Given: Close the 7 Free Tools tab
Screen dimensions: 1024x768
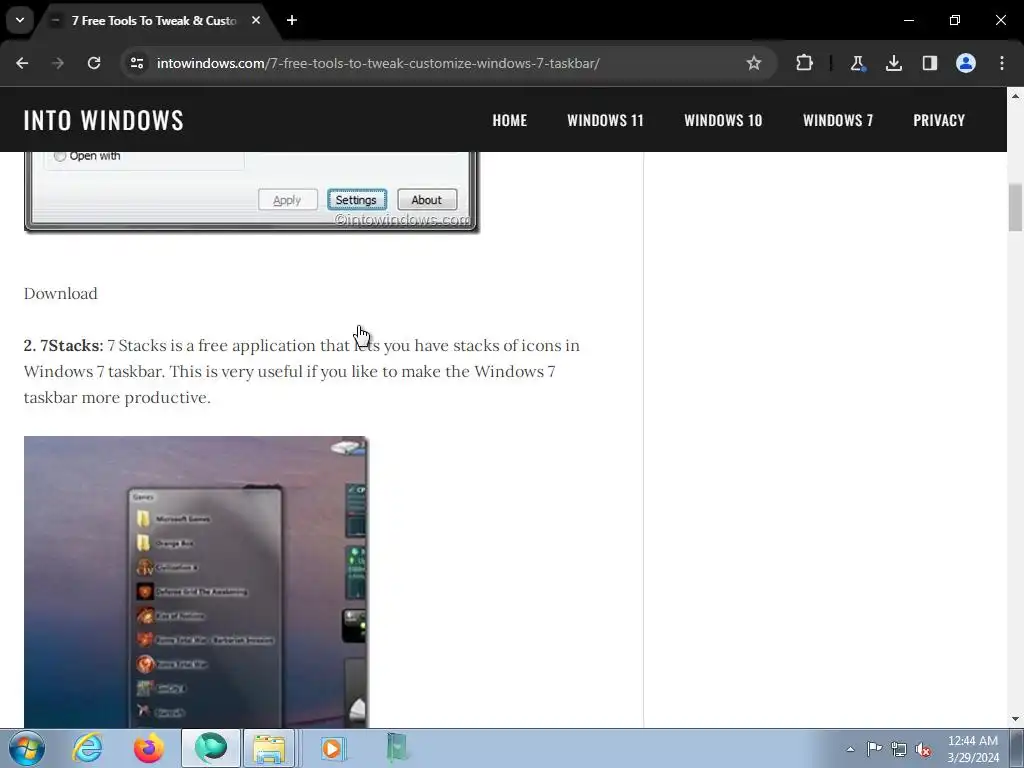Looking at the screenshot, I should pyautogui.click(x=256, y=20).
